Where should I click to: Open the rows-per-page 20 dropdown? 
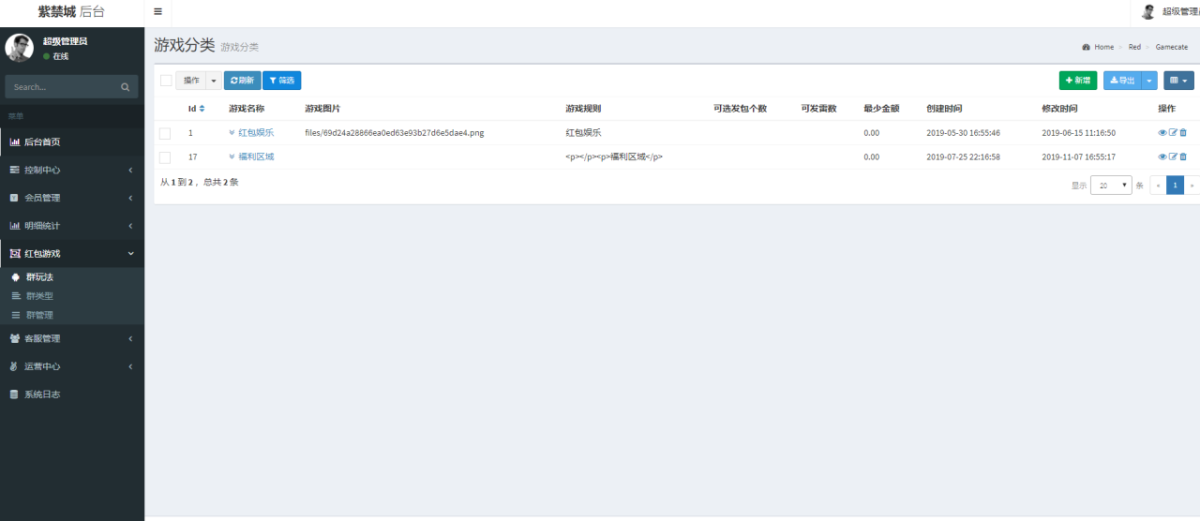1111,185
